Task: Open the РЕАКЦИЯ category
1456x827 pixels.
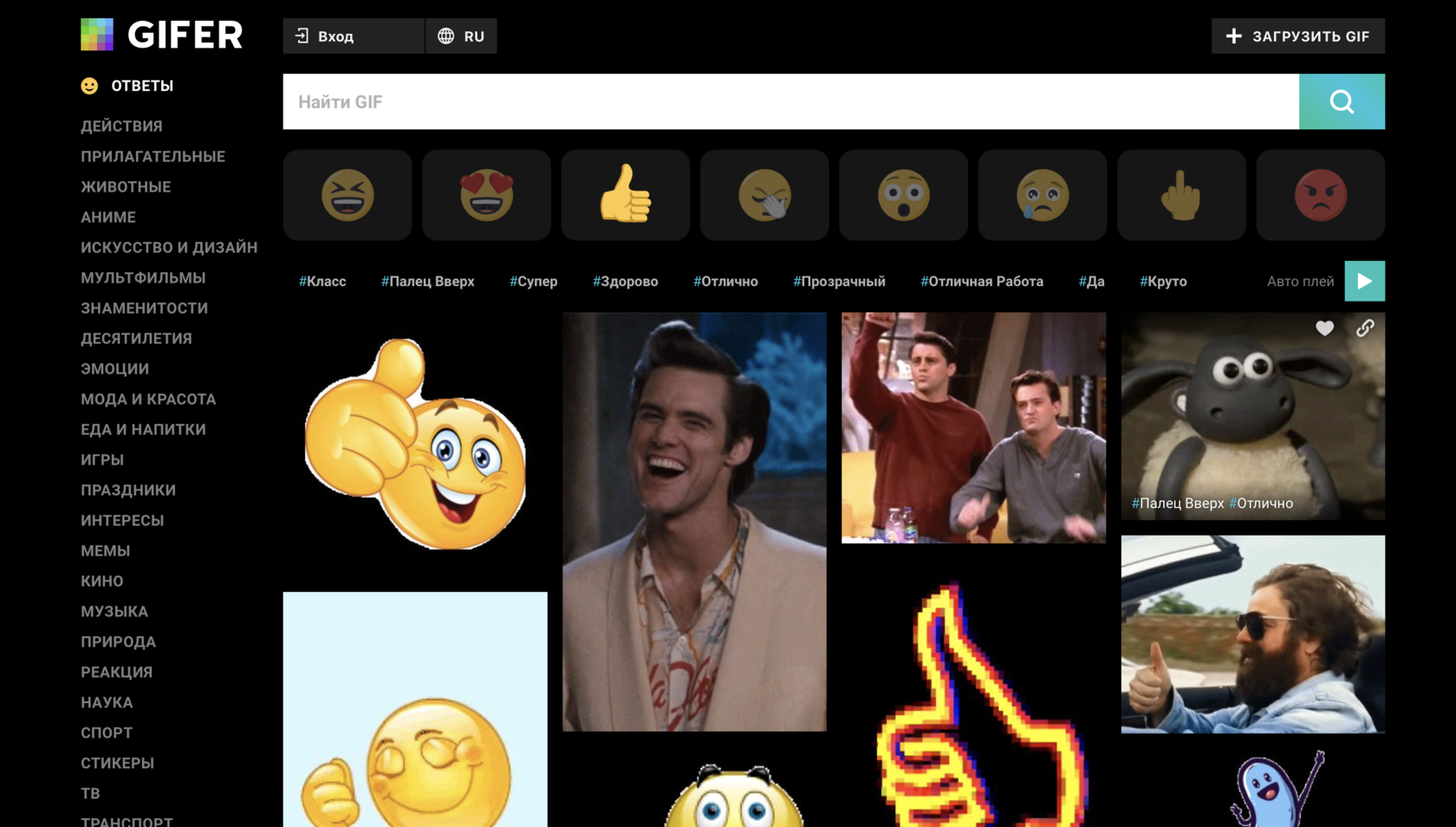Action: 116,672
